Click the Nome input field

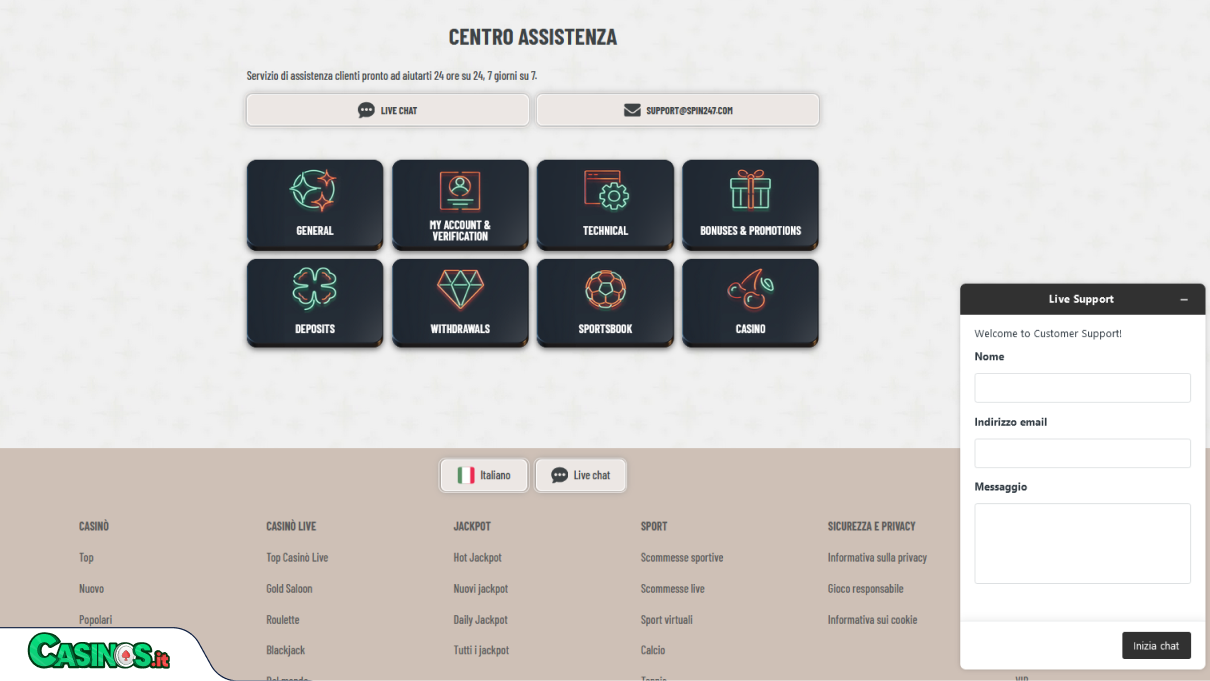[1082, 388]
